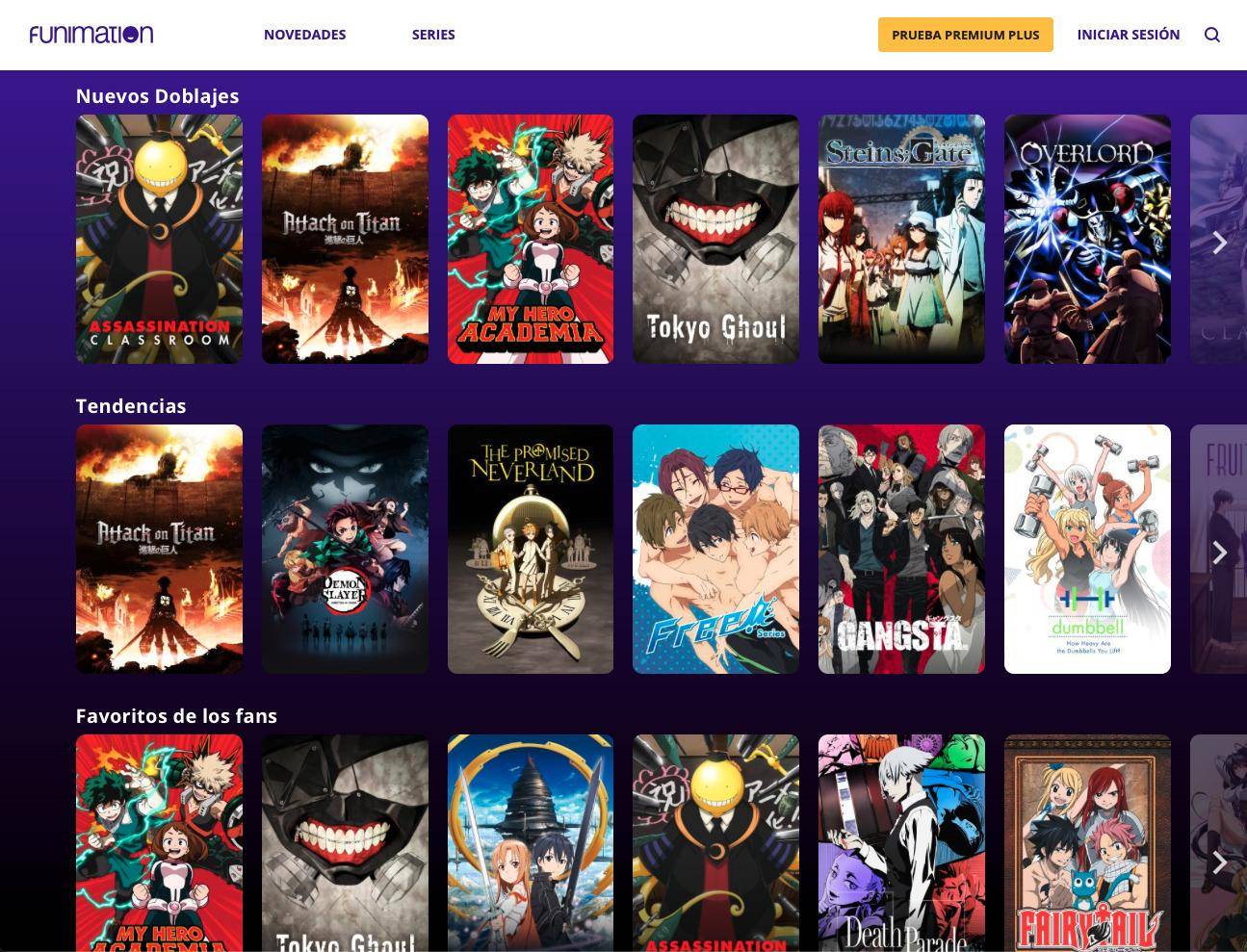Viewport: 1247px width, 952px height.
Task: Open Attack on Titan in Tendencias
Action: [x=159, y=549]
